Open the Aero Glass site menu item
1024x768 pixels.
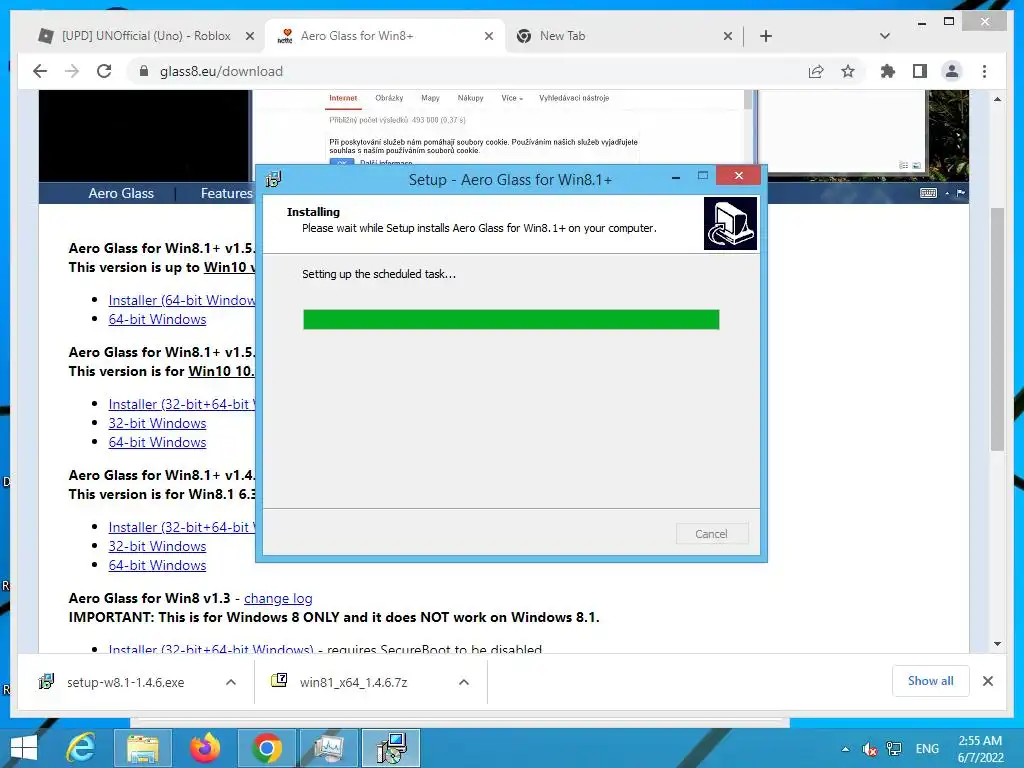tap(121, 193)
